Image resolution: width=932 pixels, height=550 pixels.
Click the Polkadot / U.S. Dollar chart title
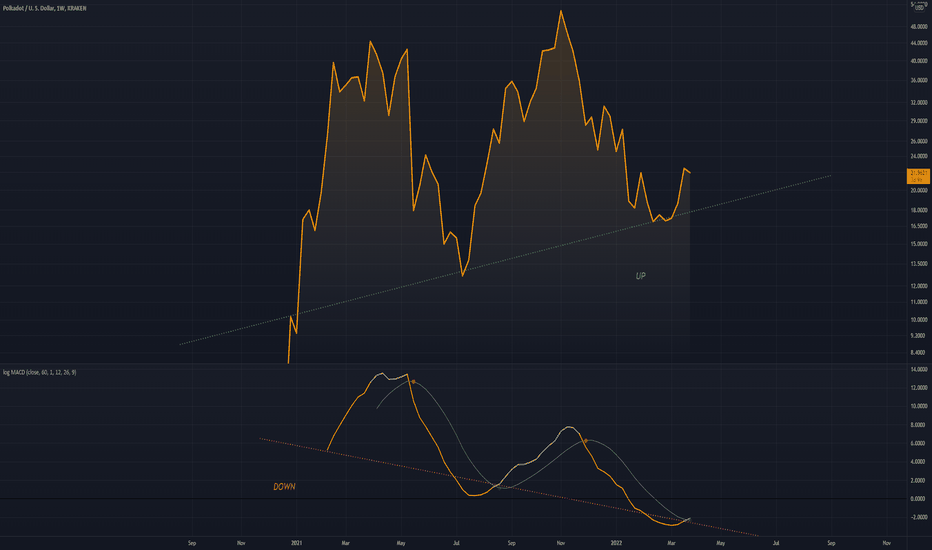(x=45, y=8)
